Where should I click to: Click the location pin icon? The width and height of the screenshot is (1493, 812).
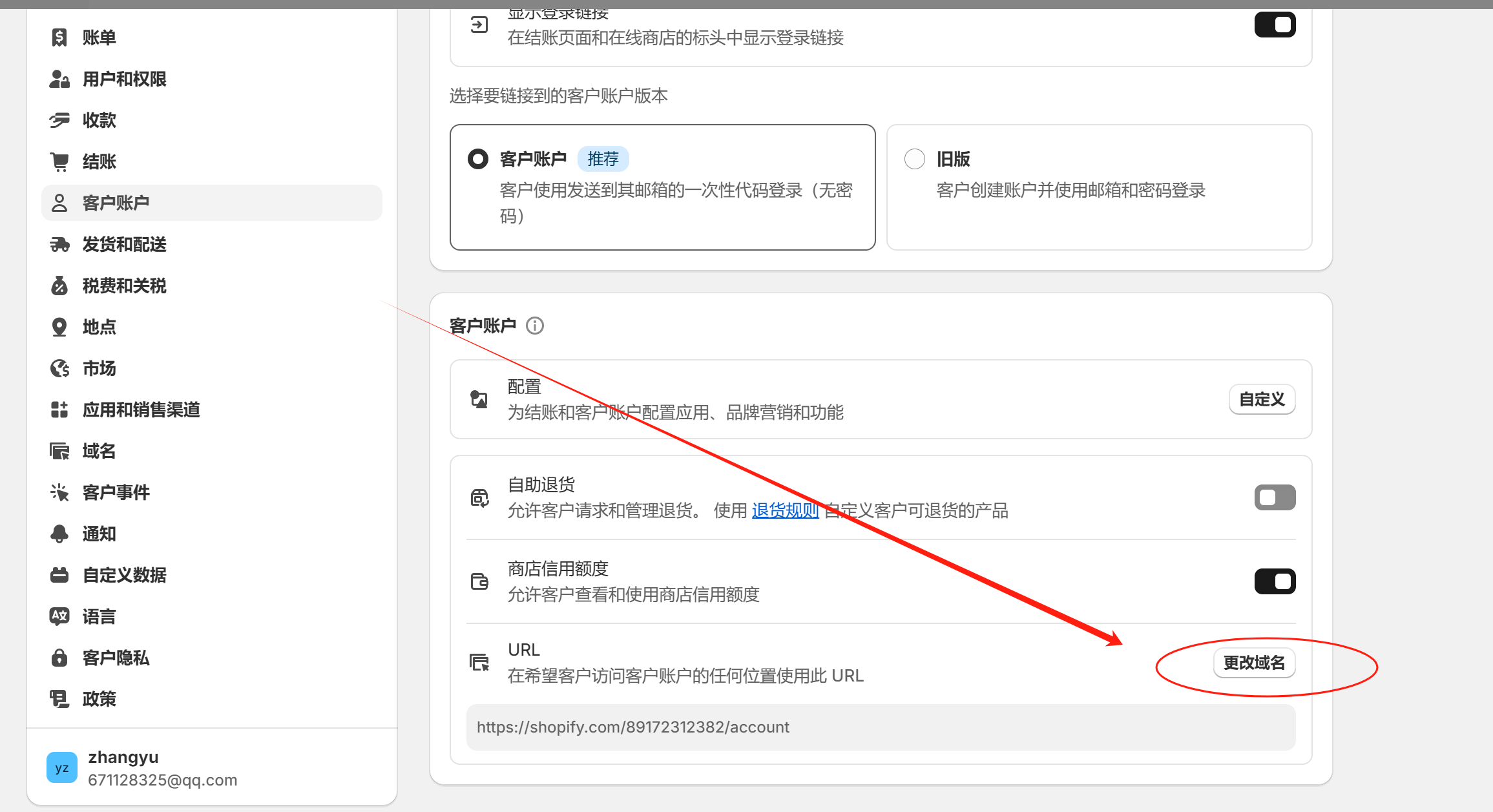[x=59, y=327]
